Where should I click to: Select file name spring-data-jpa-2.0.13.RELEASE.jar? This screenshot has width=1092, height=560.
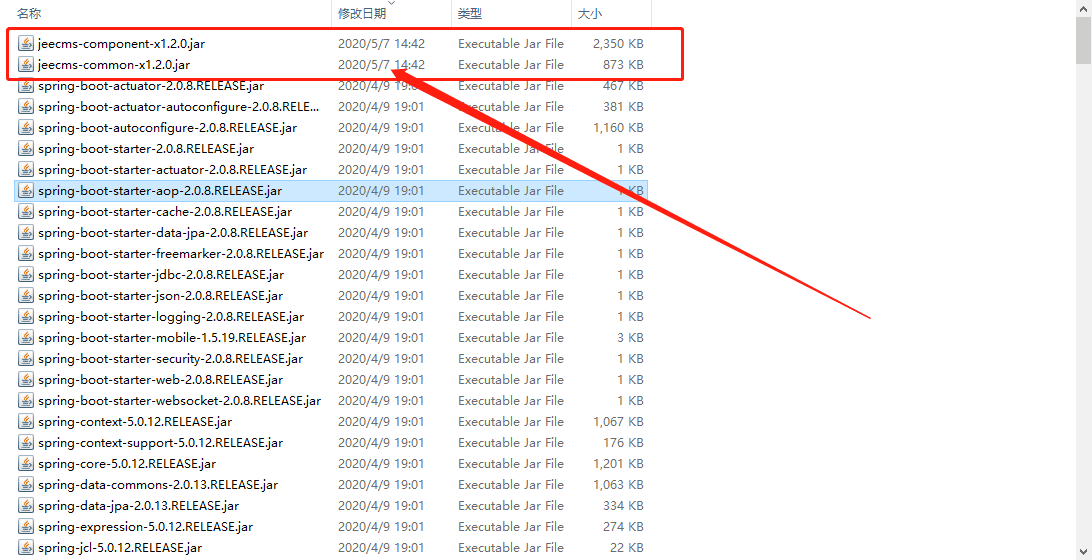[x=139, y=506]
